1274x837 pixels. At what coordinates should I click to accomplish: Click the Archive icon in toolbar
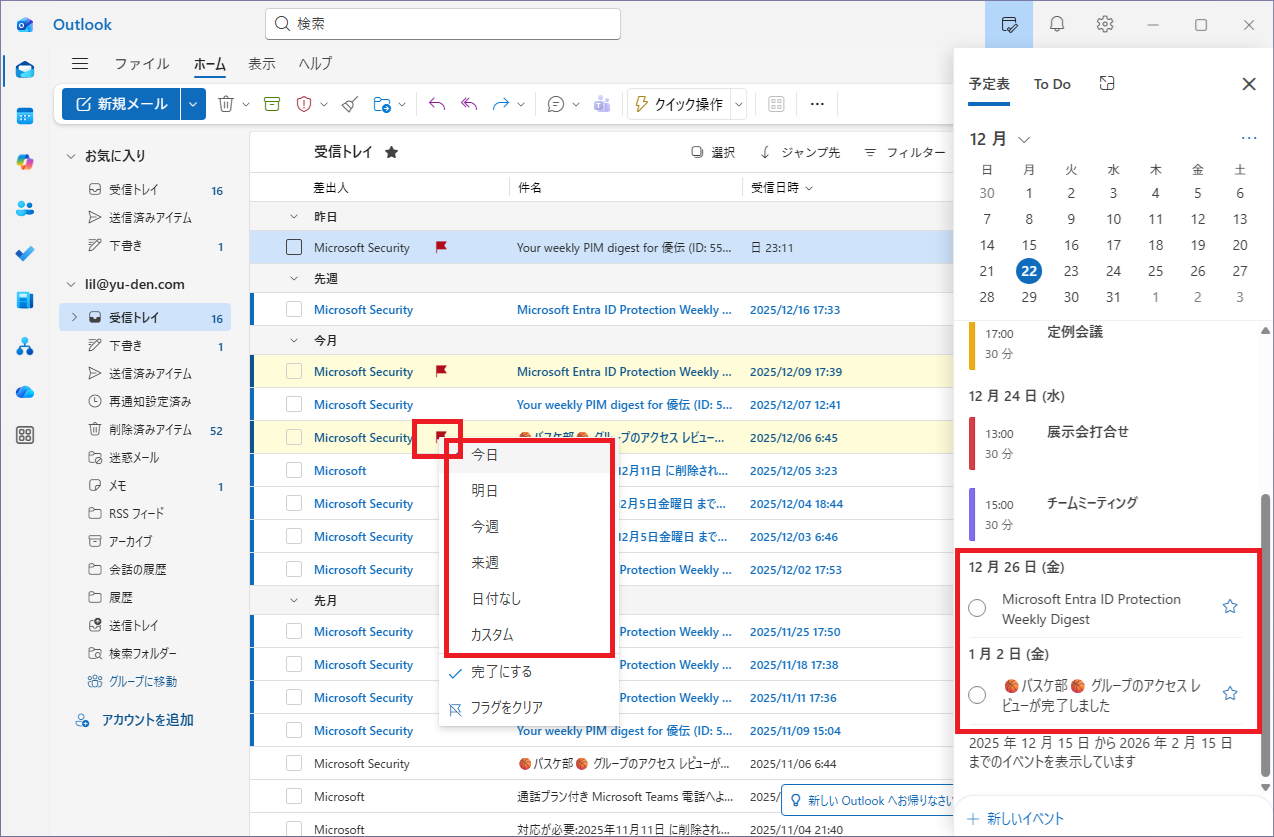coord(272,104)
